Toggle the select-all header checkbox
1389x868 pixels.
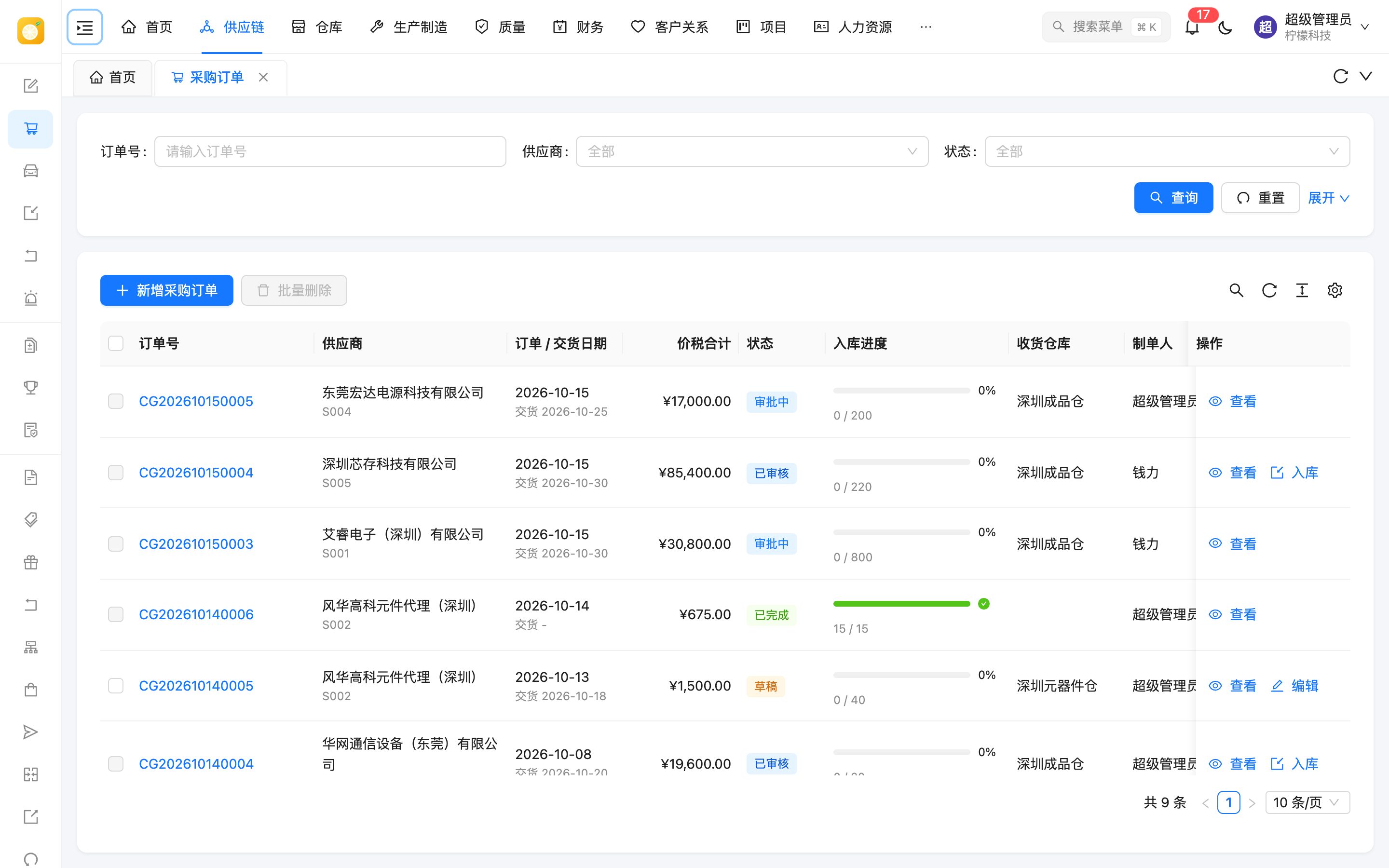(x=116, y=343)
